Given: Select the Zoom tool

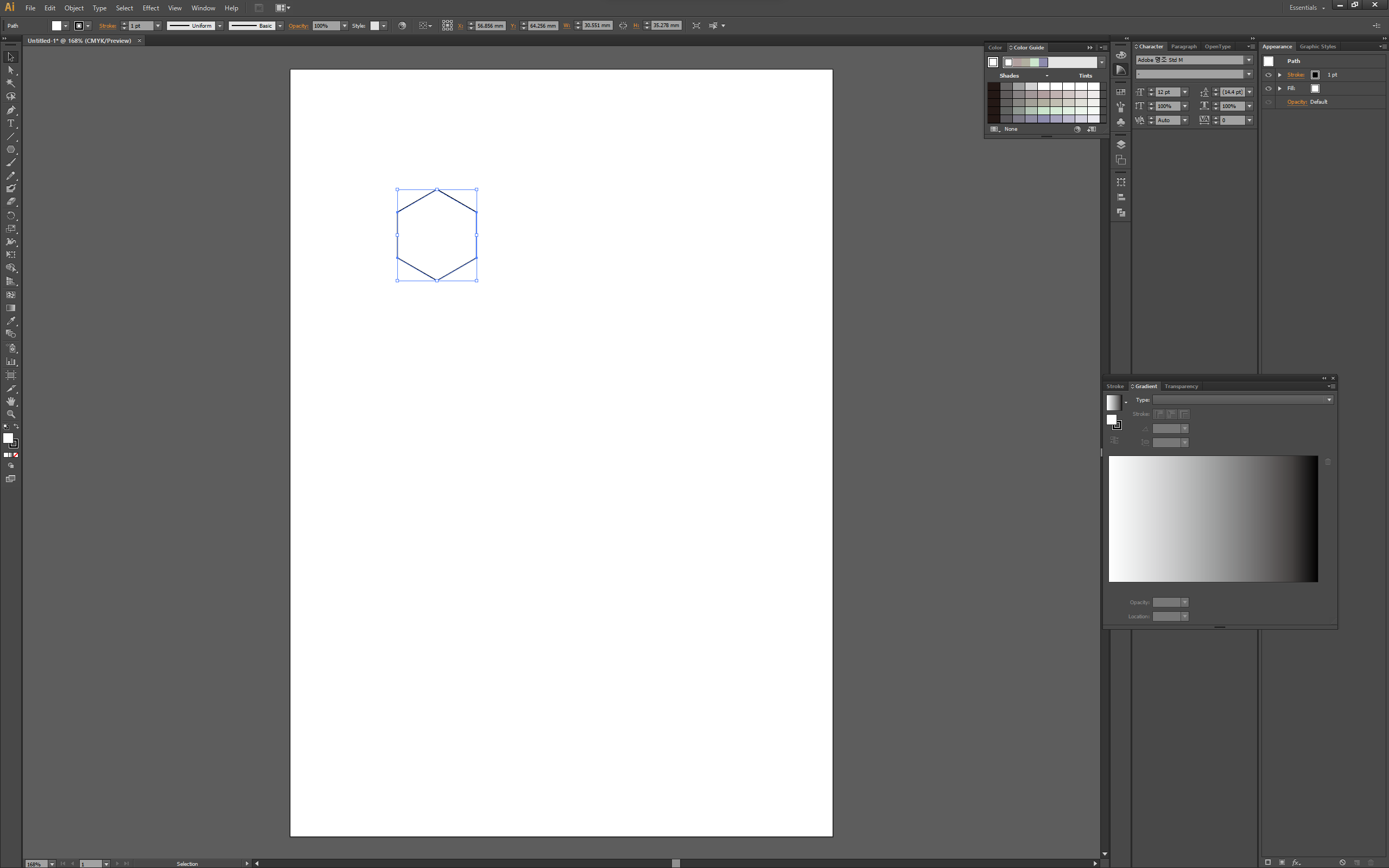Looking at the screenshot, I should [x=10, y=414].
